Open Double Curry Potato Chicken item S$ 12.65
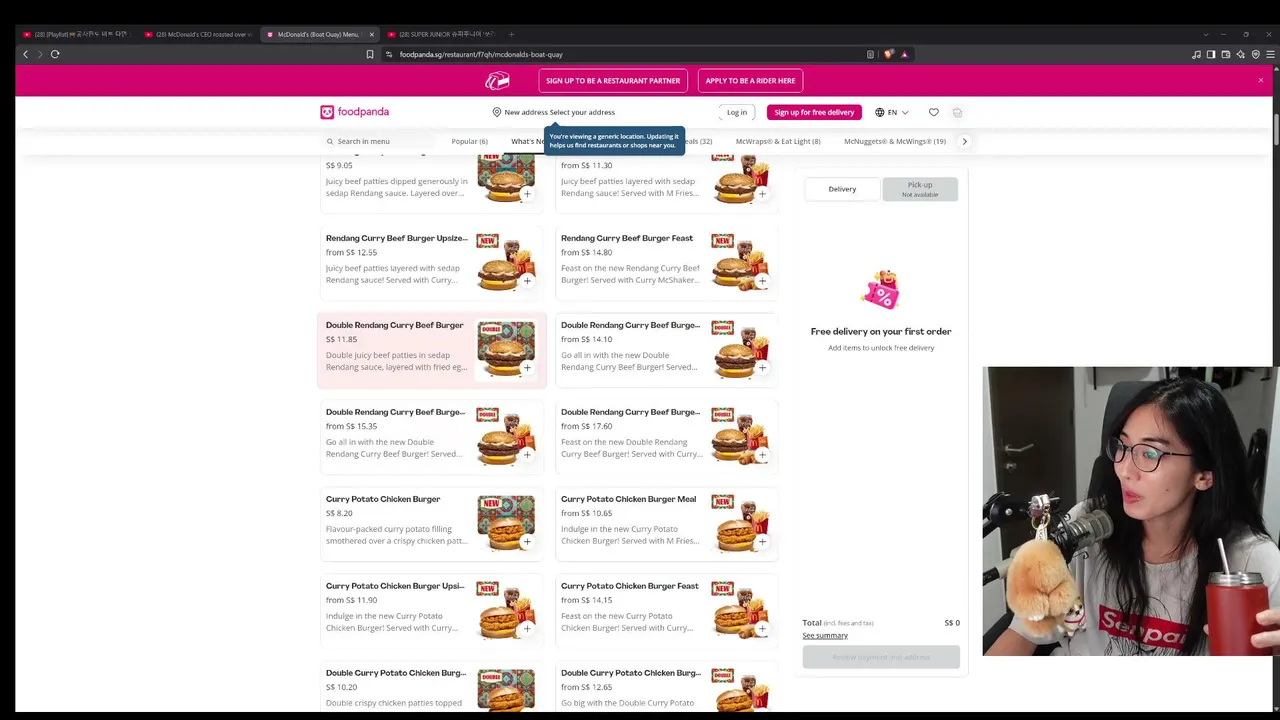 [666, 689]
